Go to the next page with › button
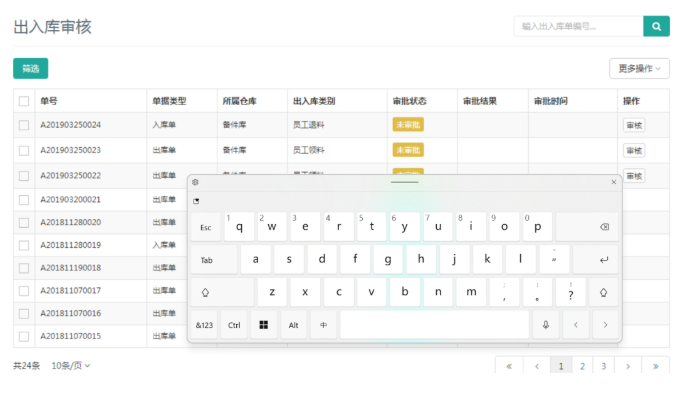The height and width of the screenshot is (399, 686). pos(628,366)
